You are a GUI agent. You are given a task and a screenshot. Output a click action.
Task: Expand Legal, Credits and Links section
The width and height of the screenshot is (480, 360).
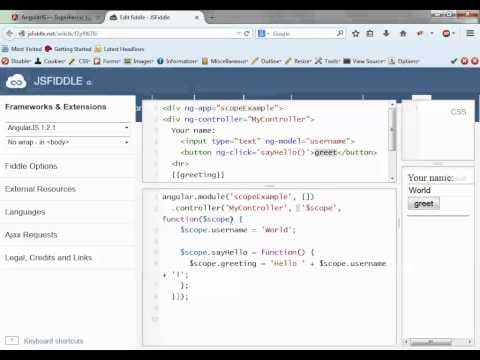[x=48, y=258]
